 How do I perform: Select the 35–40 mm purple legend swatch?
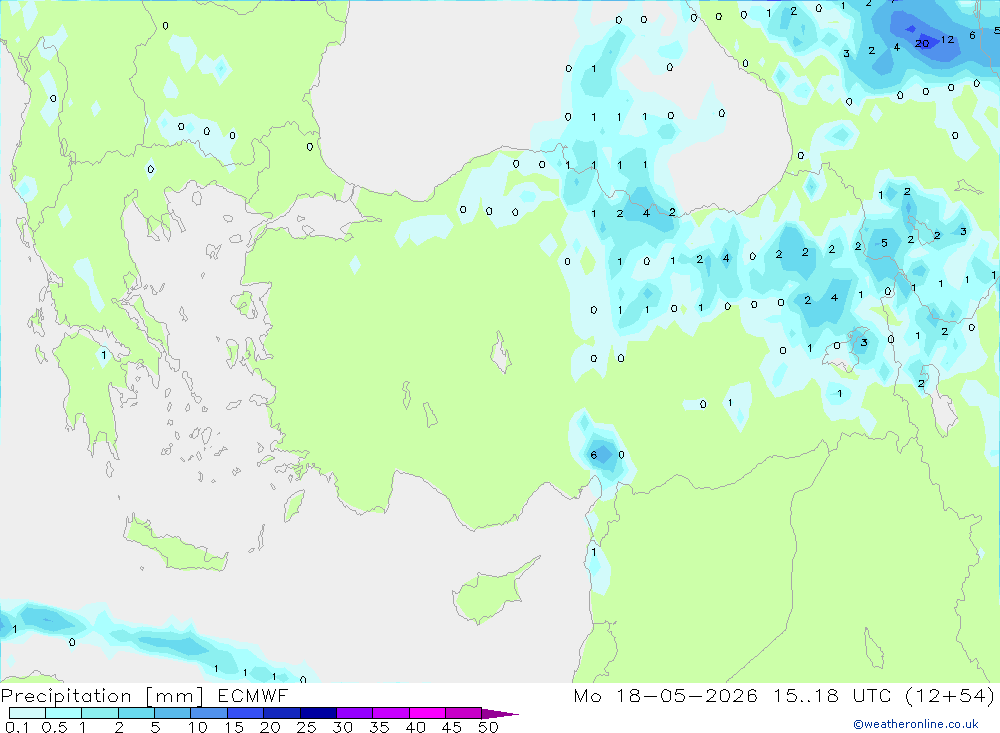pyautogui.click(x=390, y=713)
